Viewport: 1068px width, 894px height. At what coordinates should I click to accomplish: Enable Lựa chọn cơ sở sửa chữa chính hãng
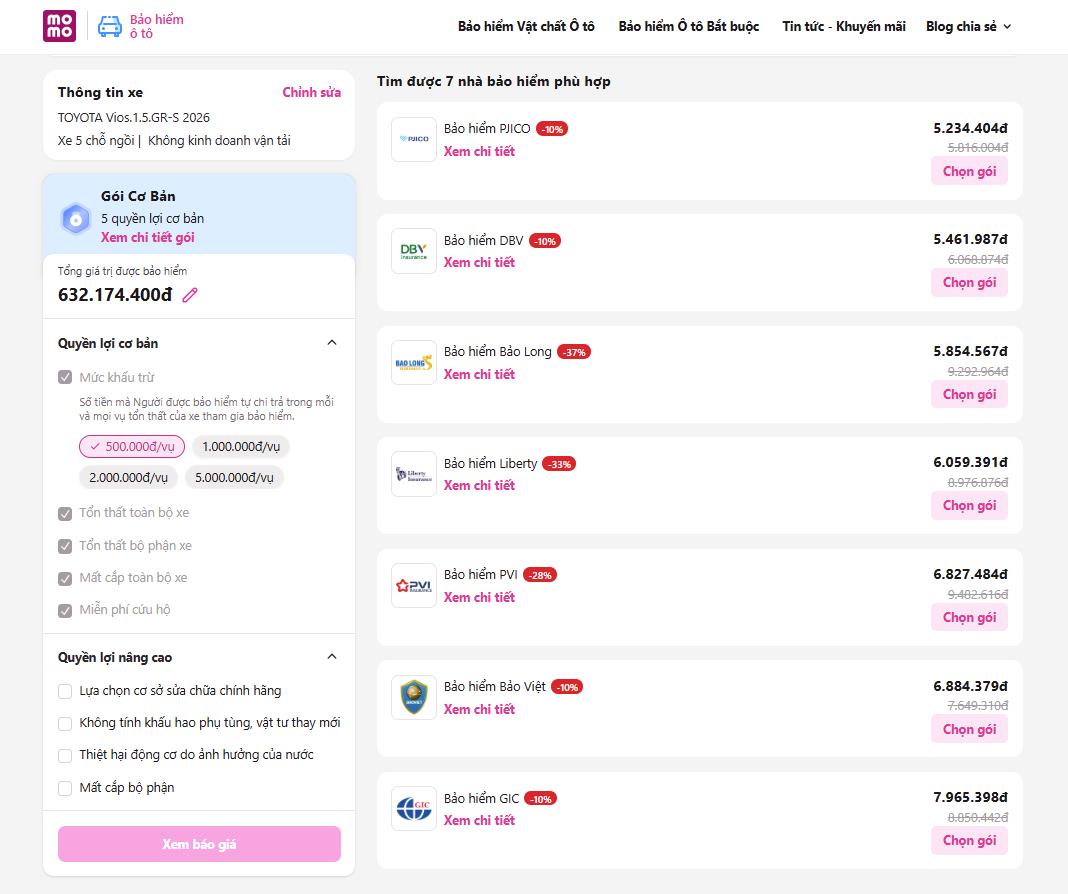(x=65, y=691)
